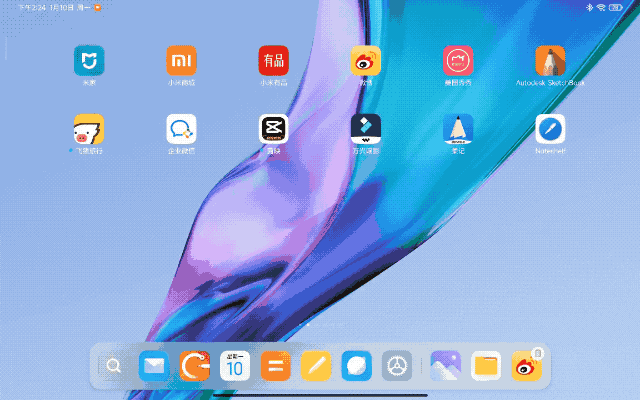Open the yellow Notes app in the dock
Screen dimensions: 640x400
316,366
